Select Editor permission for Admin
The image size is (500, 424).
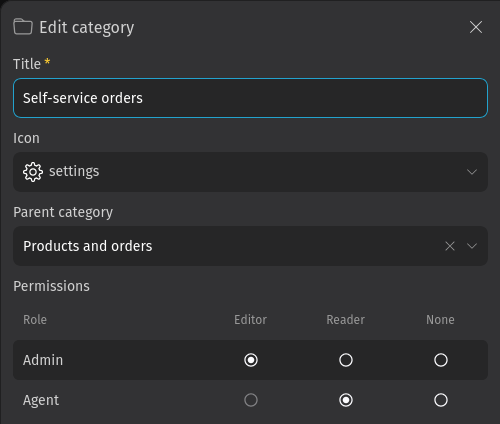tap(251, 360)
